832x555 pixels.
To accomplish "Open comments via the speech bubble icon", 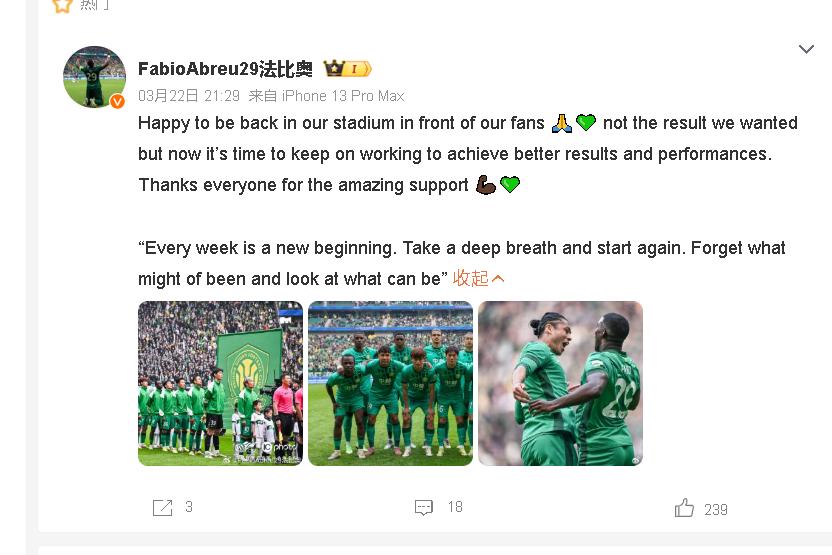I will click(x=424, y=508).
